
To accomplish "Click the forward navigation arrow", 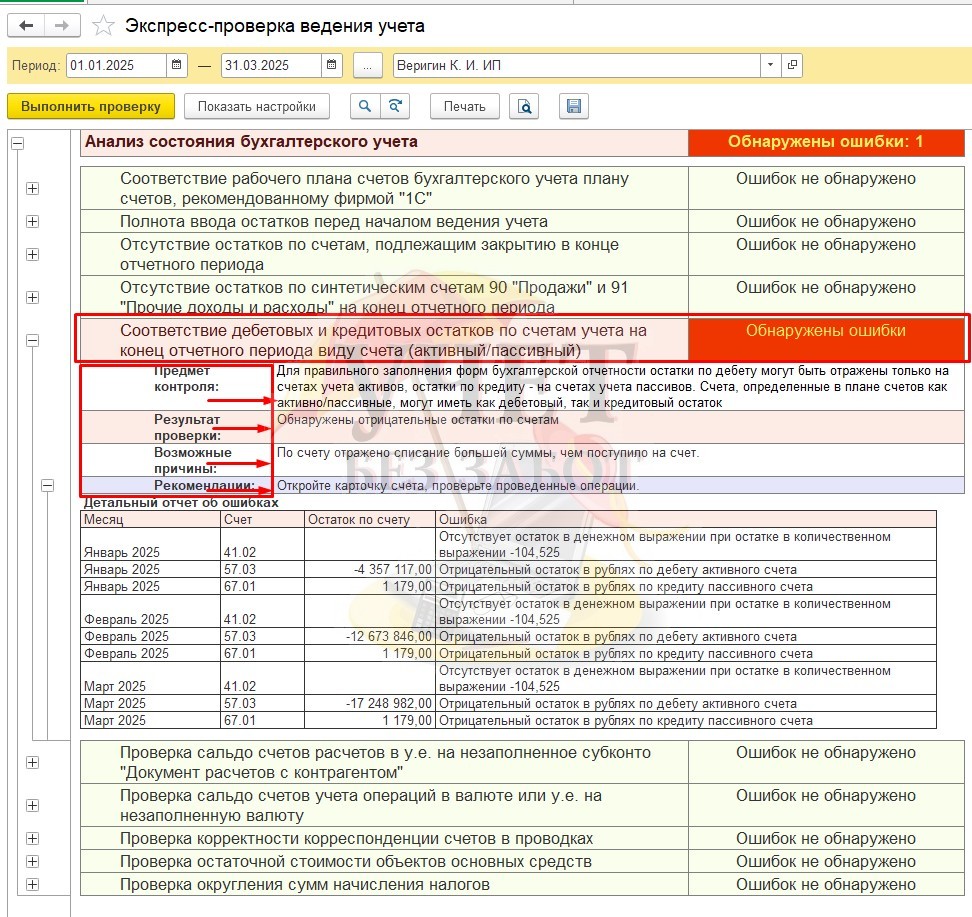I will click(x=62, y=25).
